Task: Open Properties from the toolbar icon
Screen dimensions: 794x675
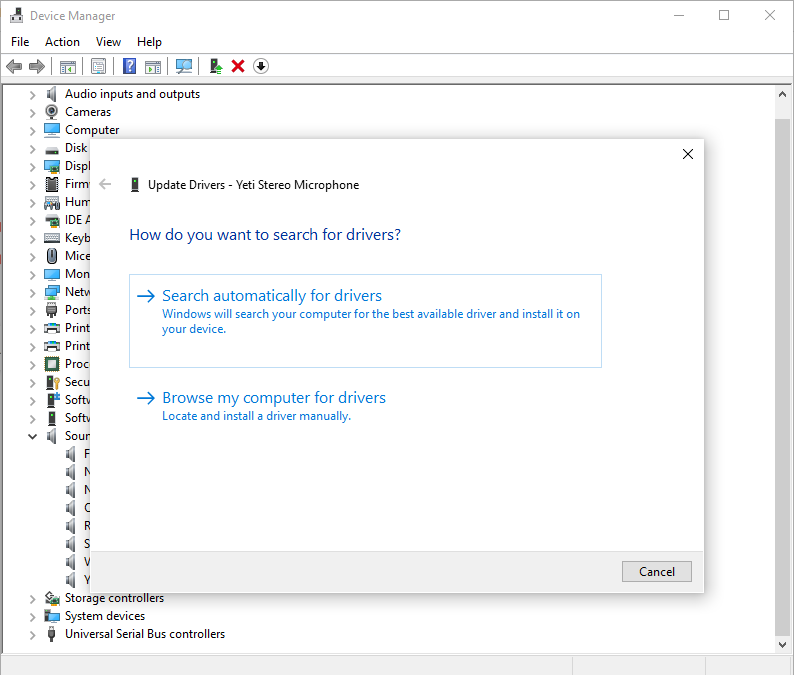Action: (x=98, y=66)
